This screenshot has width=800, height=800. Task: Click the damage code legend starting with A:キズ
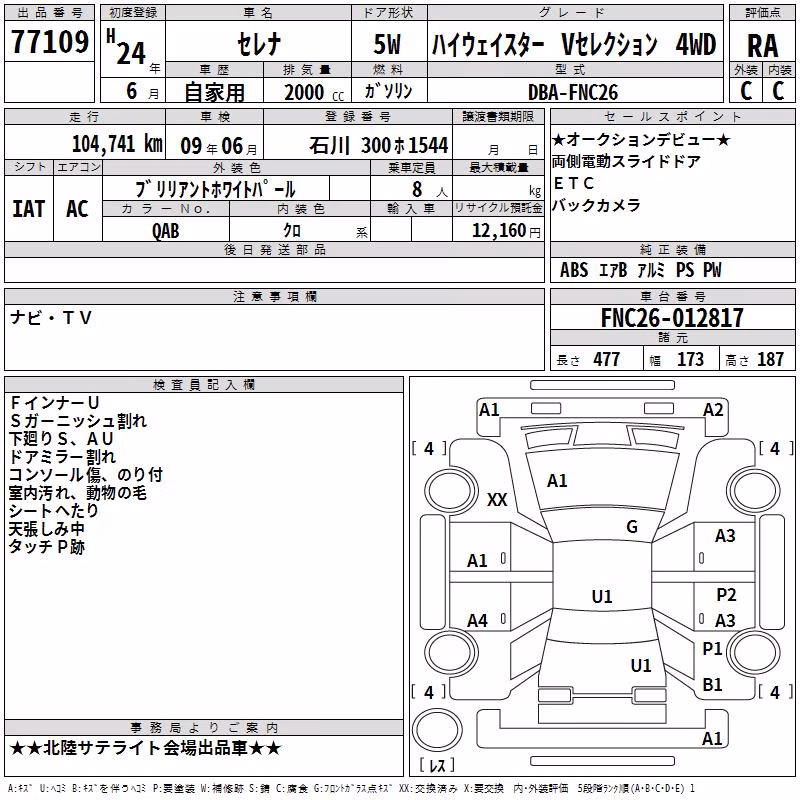351,789
